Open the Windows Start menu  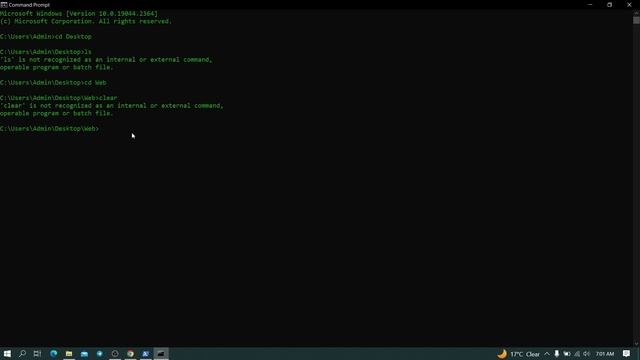(x=7, y=353)
